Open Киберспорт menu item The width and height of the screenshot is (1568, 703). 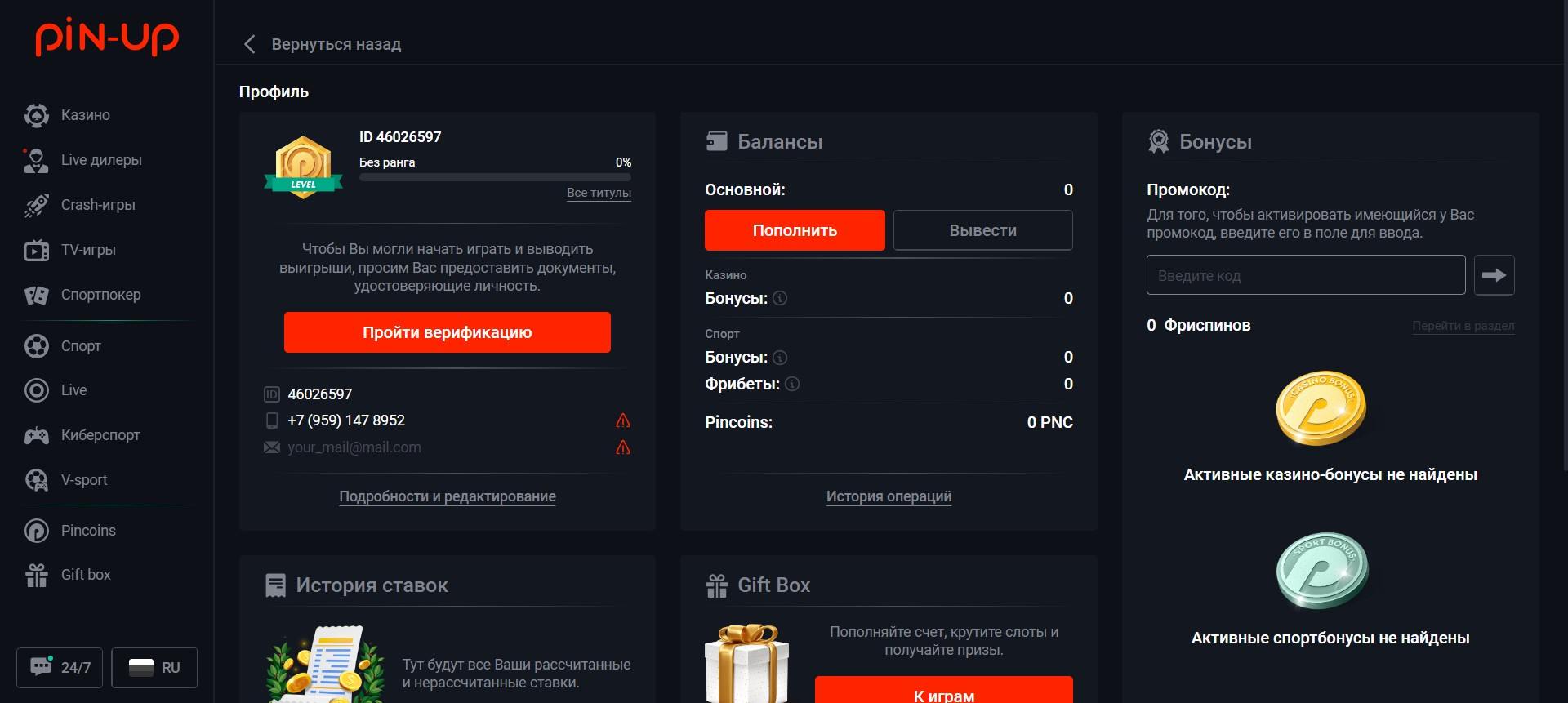100,435
